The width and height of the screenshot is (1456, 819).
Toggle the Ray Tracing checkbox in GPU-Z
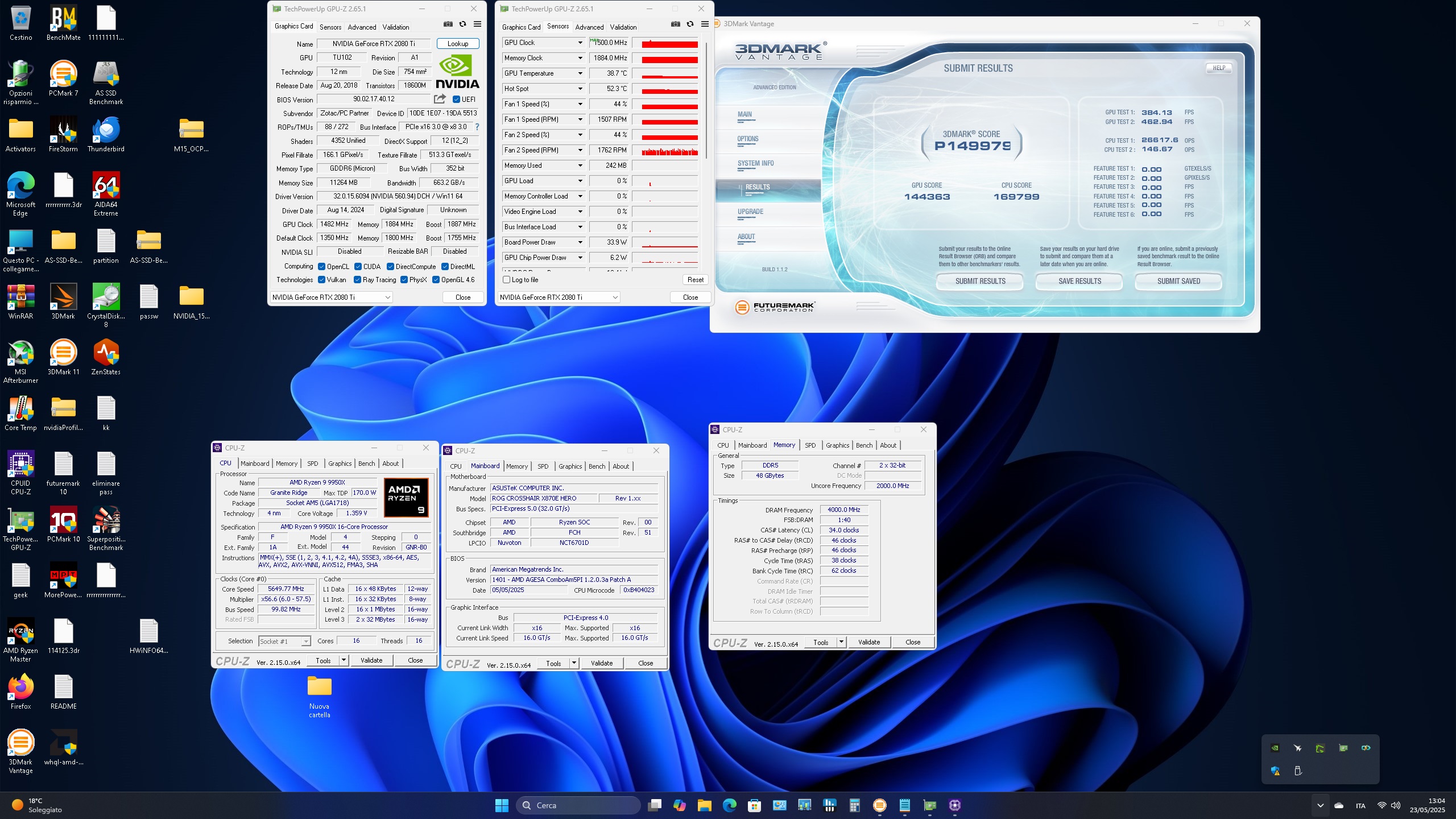click(357, 280)
